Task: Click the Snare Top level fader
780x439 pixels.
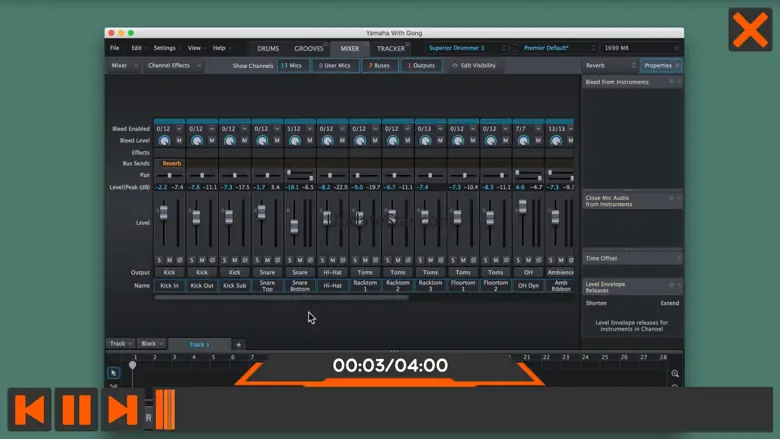Action: (262, 211)
